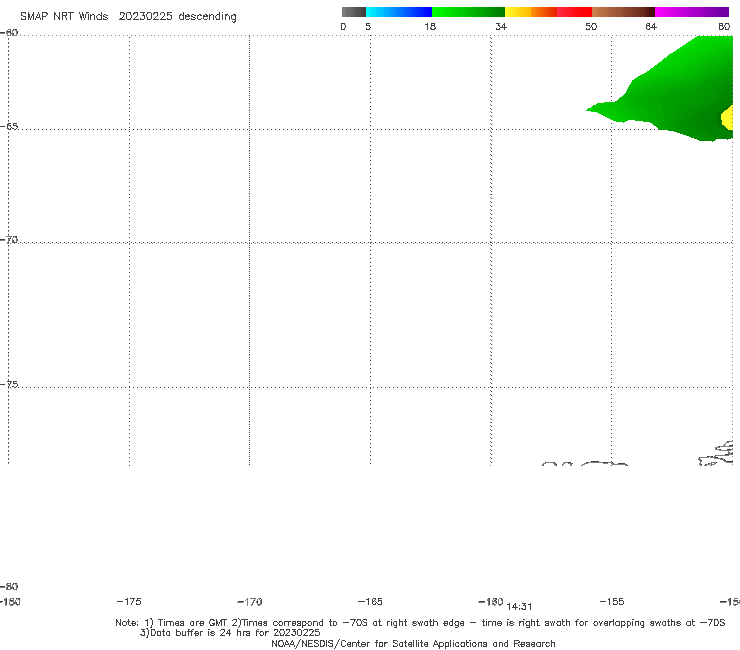
Task: Pick the cyan-to-blue segment of the color bar
Action: (399, 12)
